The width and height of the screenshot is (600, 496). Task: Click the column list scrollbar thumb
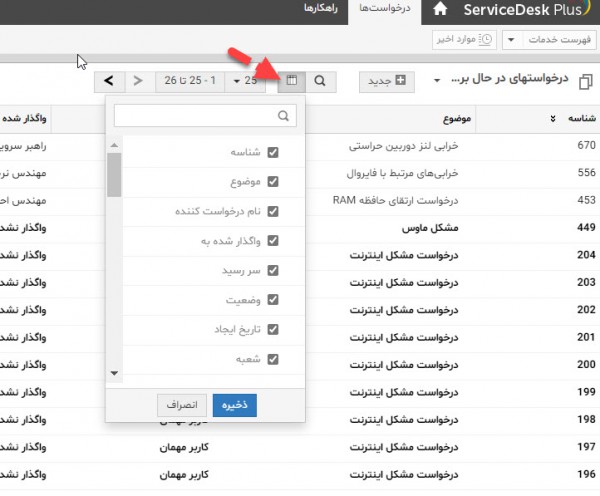114,175
